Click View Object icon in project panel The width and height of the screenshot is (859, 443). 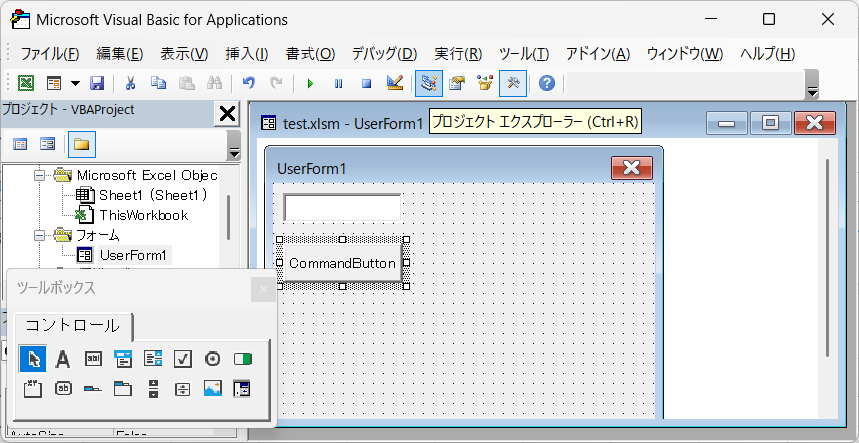[48, 145]
